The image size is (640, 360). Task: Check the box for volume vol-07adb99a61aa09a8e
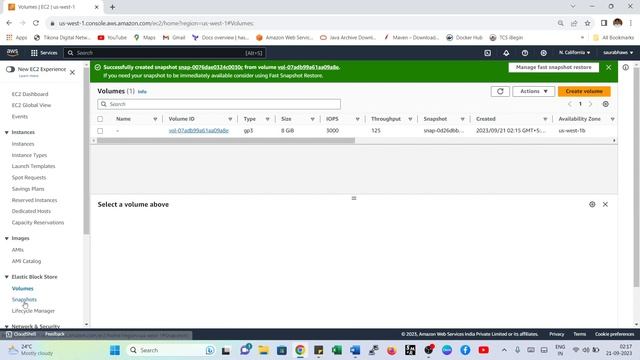pyautogui.click(x=100, y=131)
